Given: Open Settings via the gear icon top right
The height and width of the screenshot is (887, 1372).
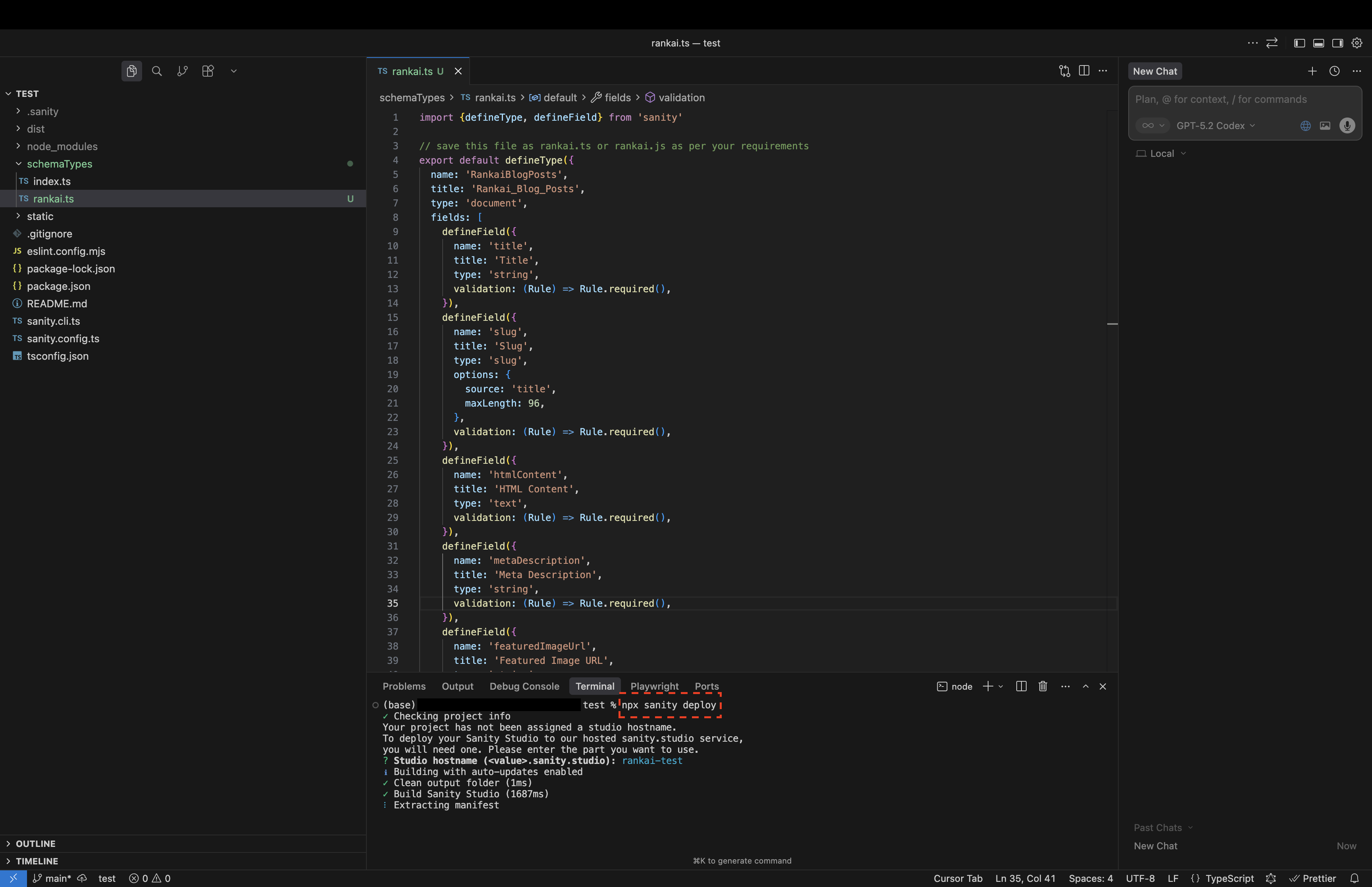Looking at the screenshot, I should click(1357, 42).
